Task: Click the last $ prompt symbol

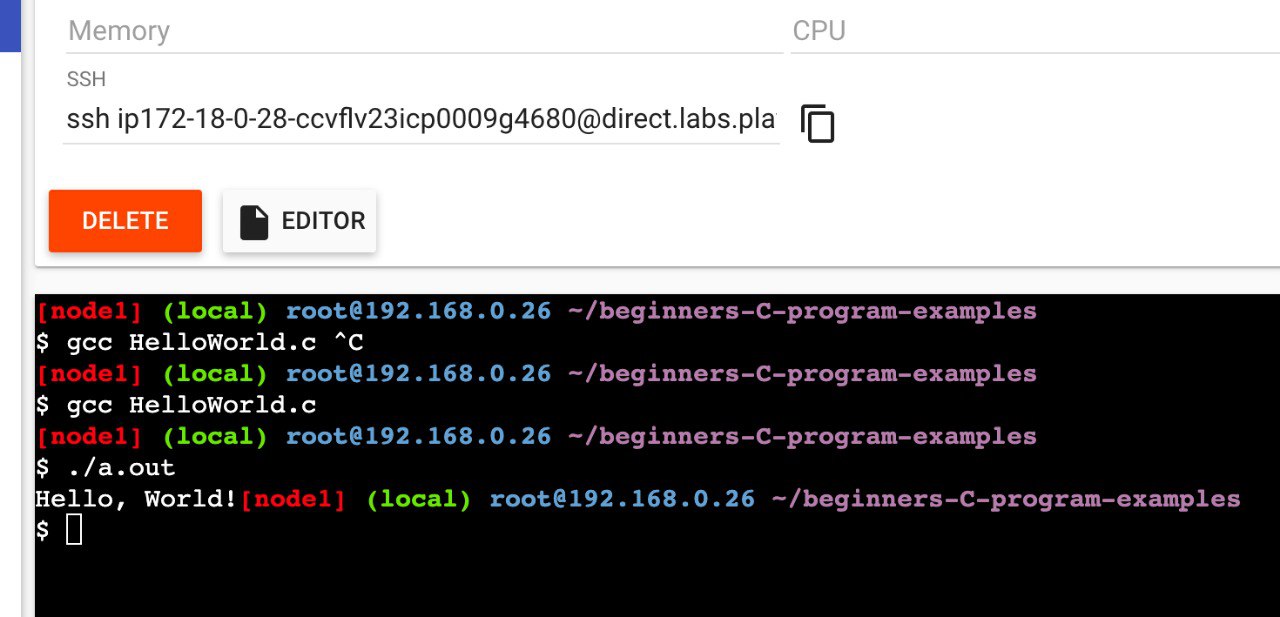Action: [x=42, y=530]
